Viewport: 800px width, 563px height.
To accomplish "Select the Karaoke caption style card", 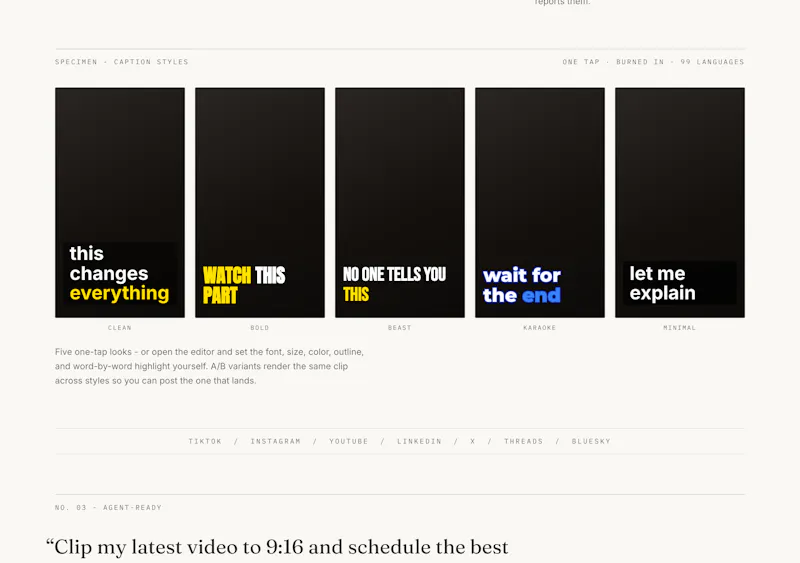I will pyautogui.click(x=540, y=203).
